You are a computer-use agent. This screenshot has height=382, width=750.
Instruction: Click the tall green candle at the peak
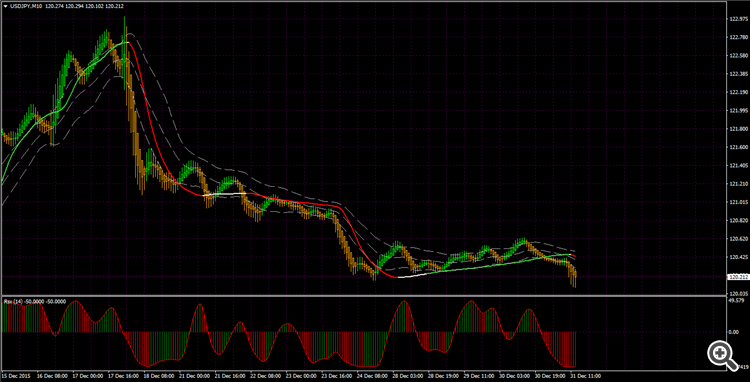tap(124, 53)
